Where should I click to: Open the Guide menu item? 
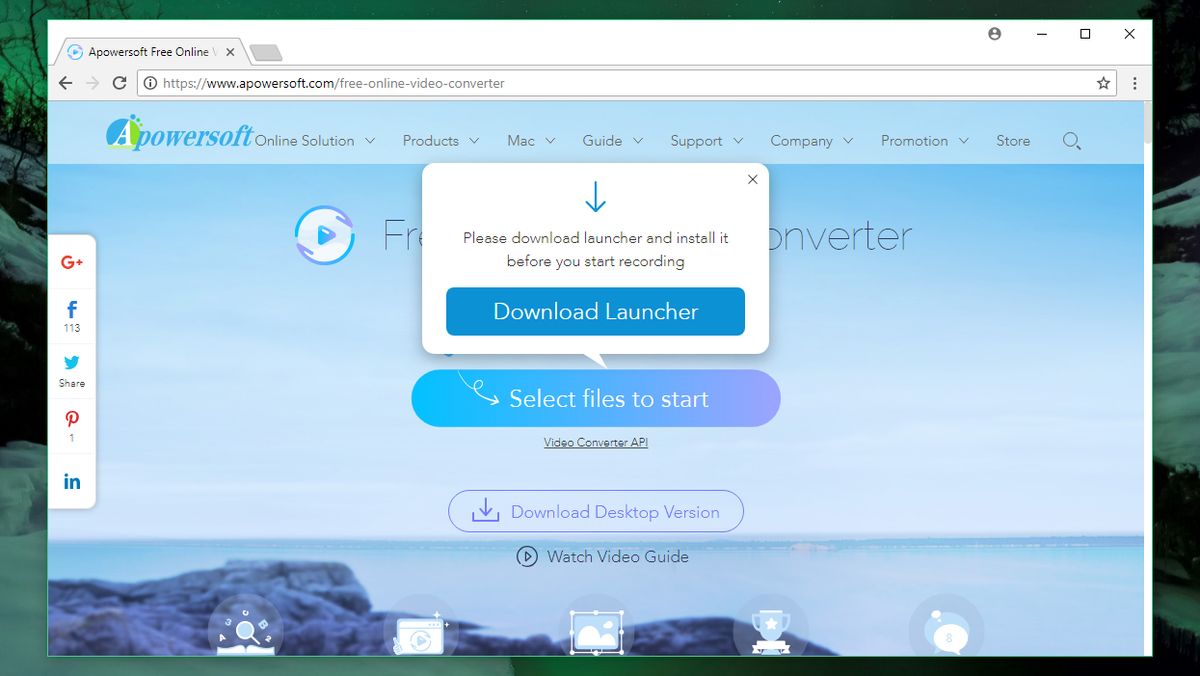pos(603,141)
